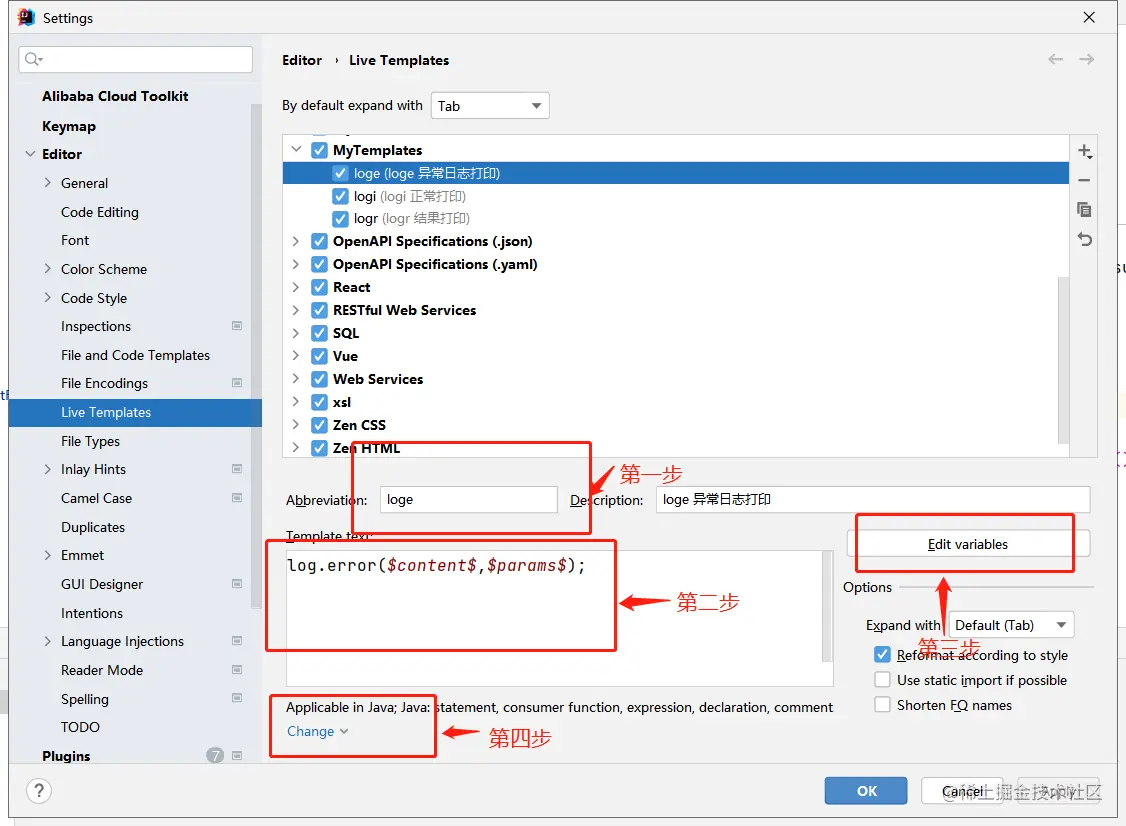
Task: Click project-level icon next to File Encodings
Action: pyautogui.click(x=237, y=383)
